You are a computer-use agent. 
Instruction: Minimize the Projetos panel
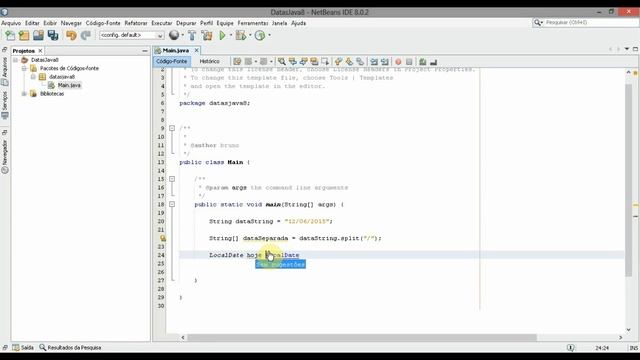pos(145,51)
